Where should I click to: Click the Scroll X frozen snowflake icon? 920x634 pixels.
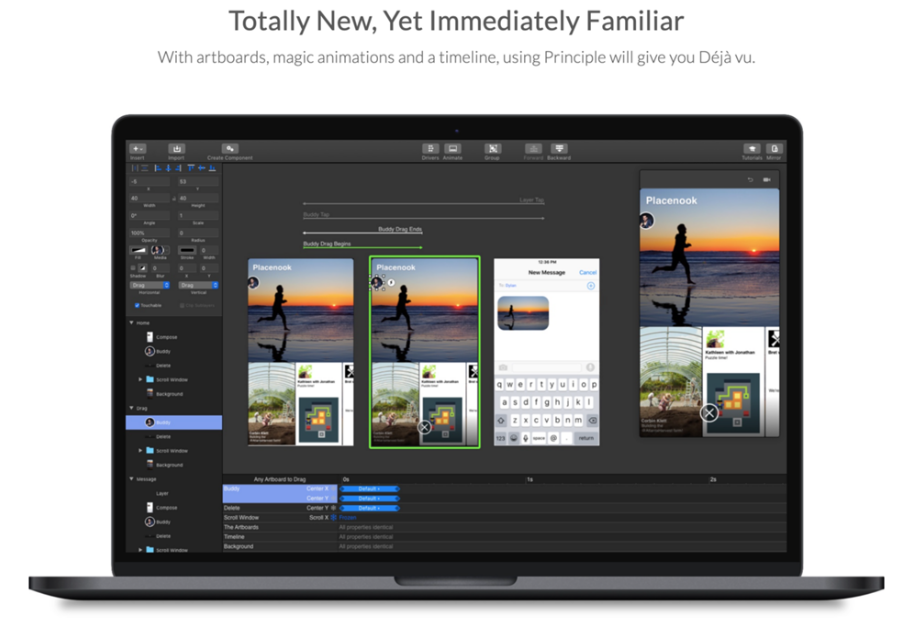point(333,517)
